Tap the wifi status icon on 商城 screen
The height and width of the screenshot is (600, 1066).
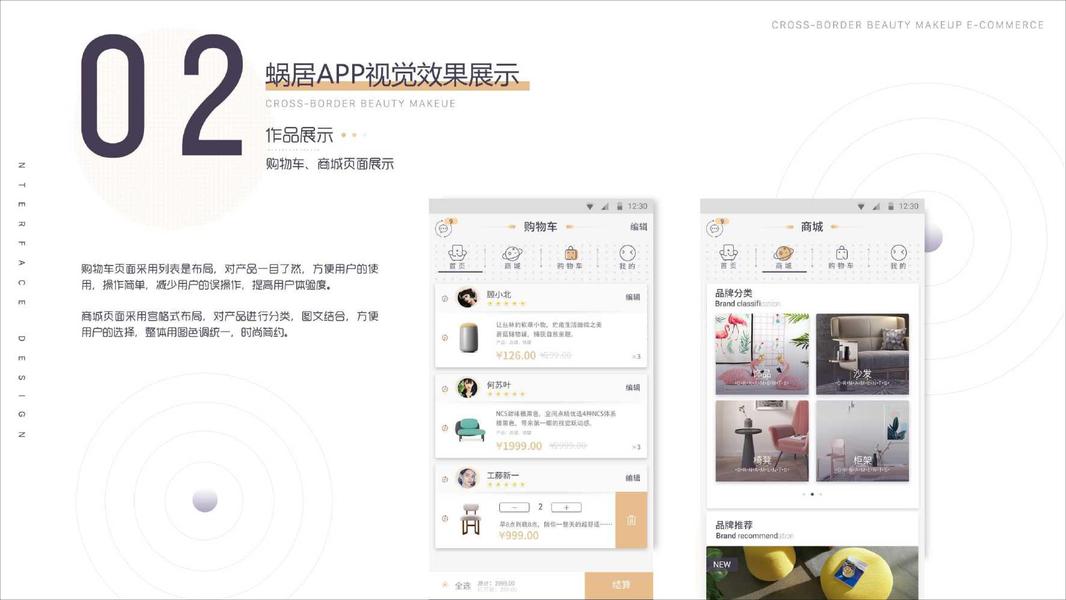(x=861, y=206)
